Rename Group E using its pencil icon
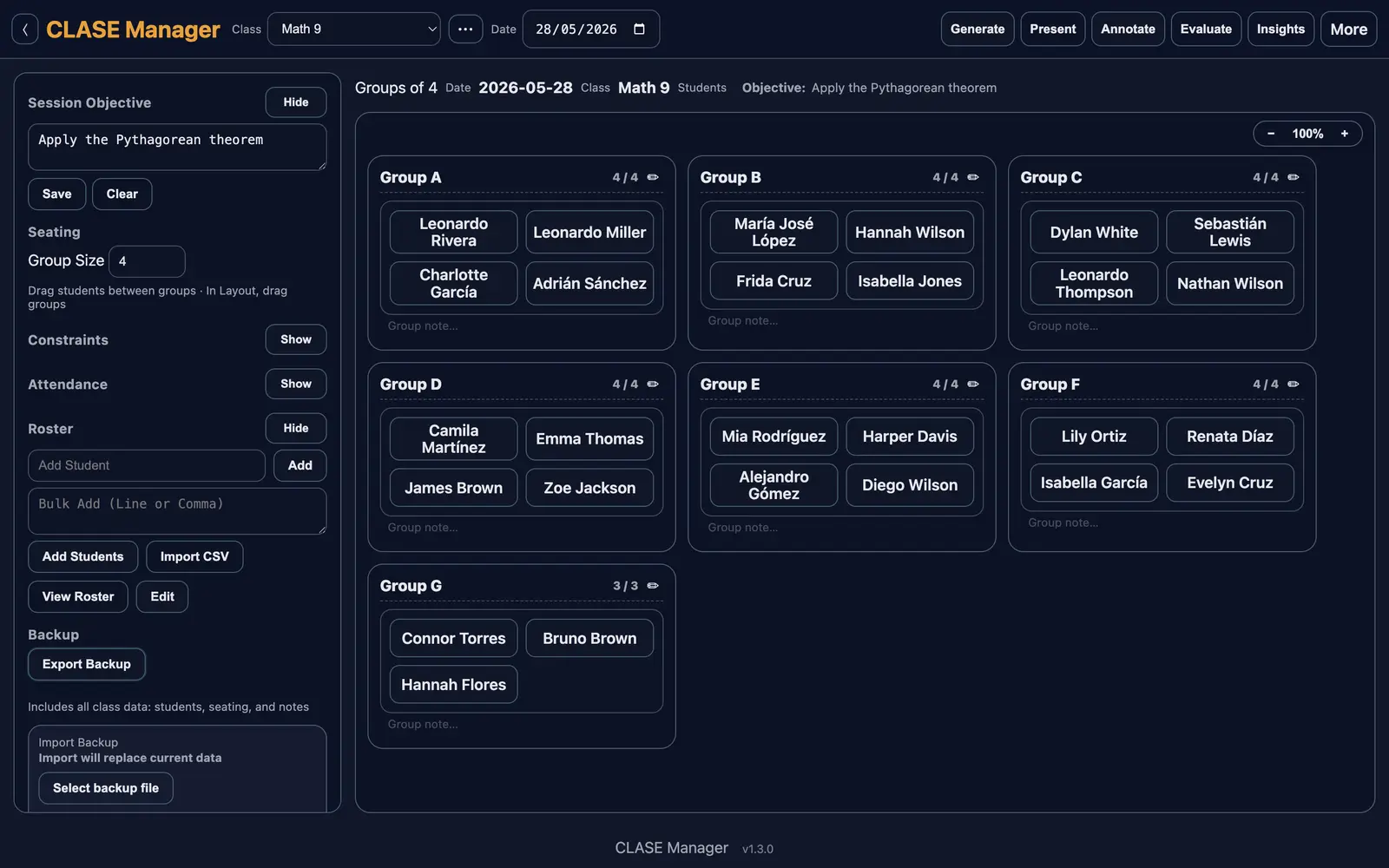 coord(973,385)
